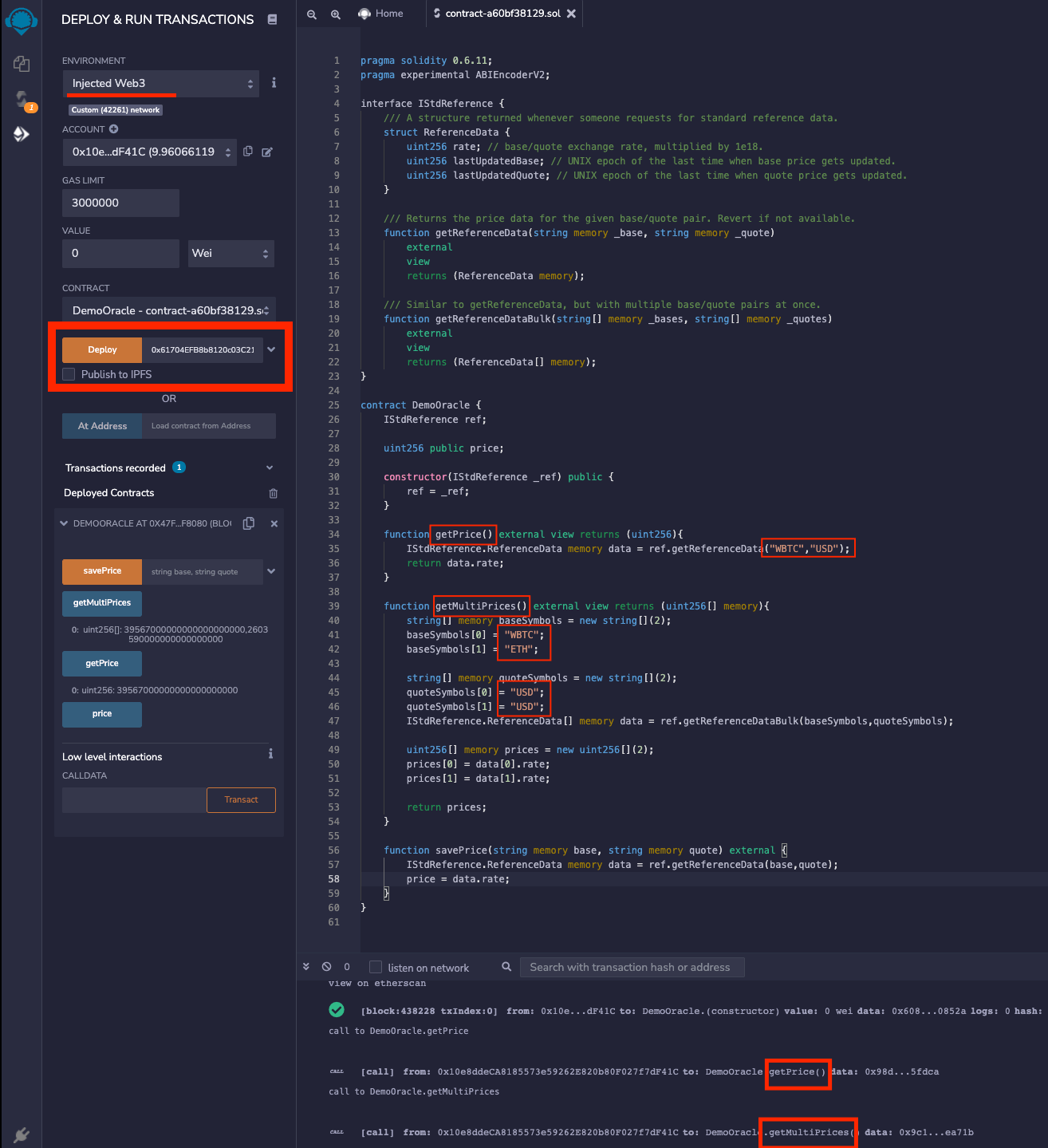Select the contract-a60bf38129.sol tab
1048x1148 pixels.
(x=502, y=14)
